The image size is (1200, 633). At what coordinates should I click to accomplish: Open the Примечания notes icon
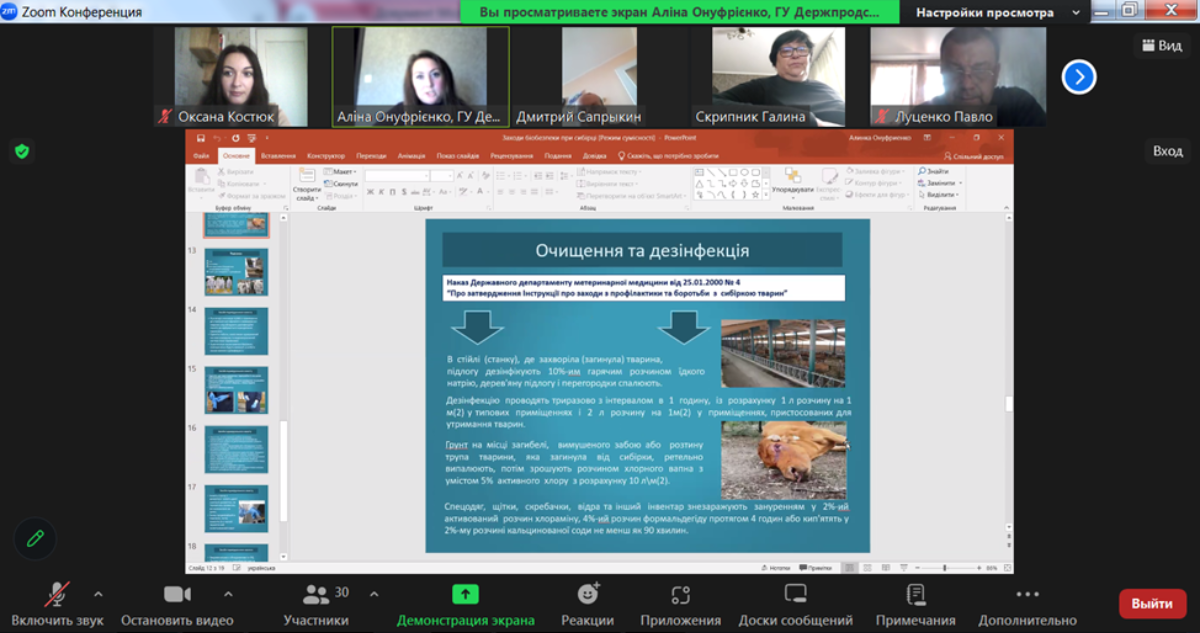915,595
